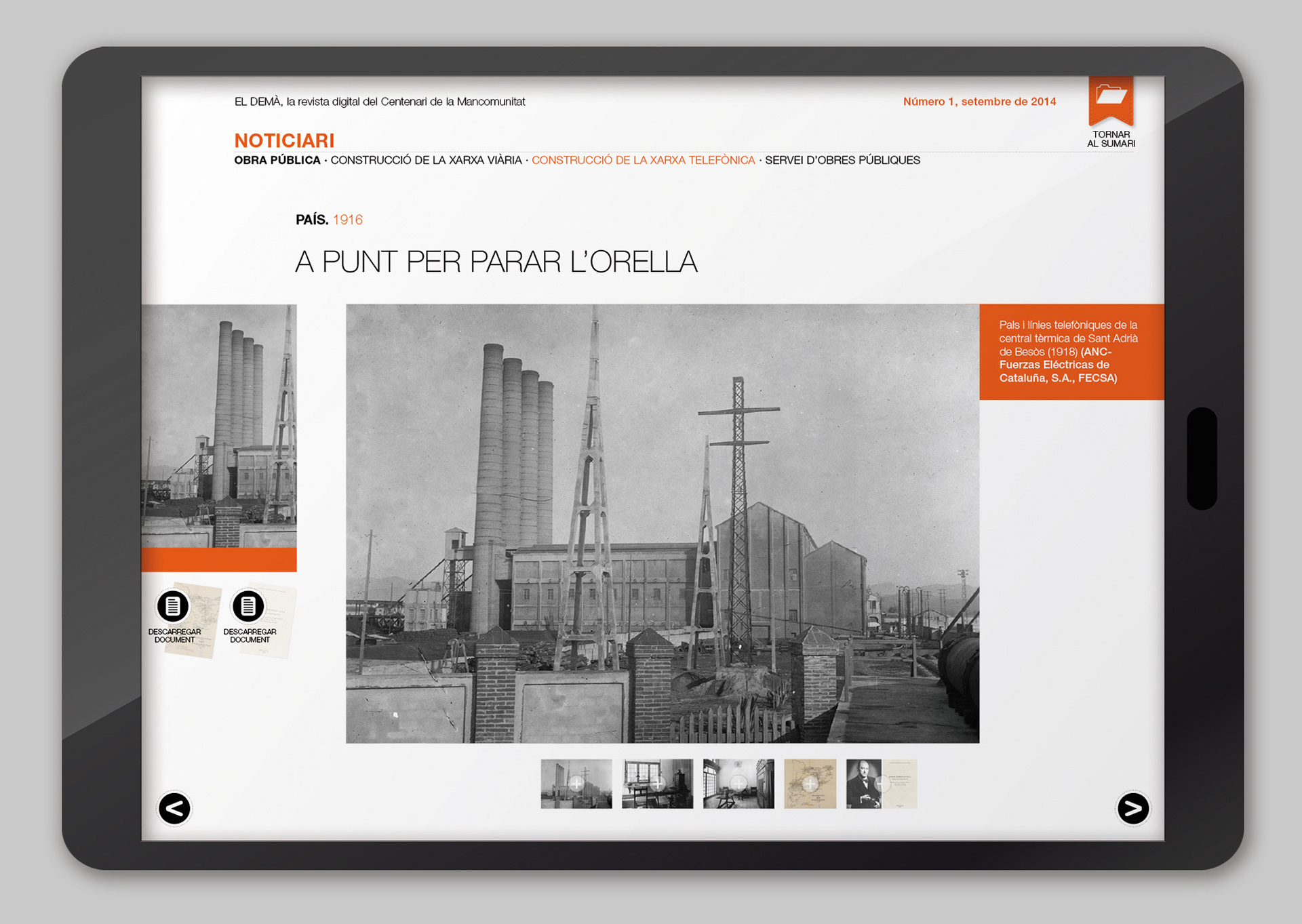Viewport: 1302px width, 924px height.
Task: Click the Noticiari section heading
Action: [284, 140]
